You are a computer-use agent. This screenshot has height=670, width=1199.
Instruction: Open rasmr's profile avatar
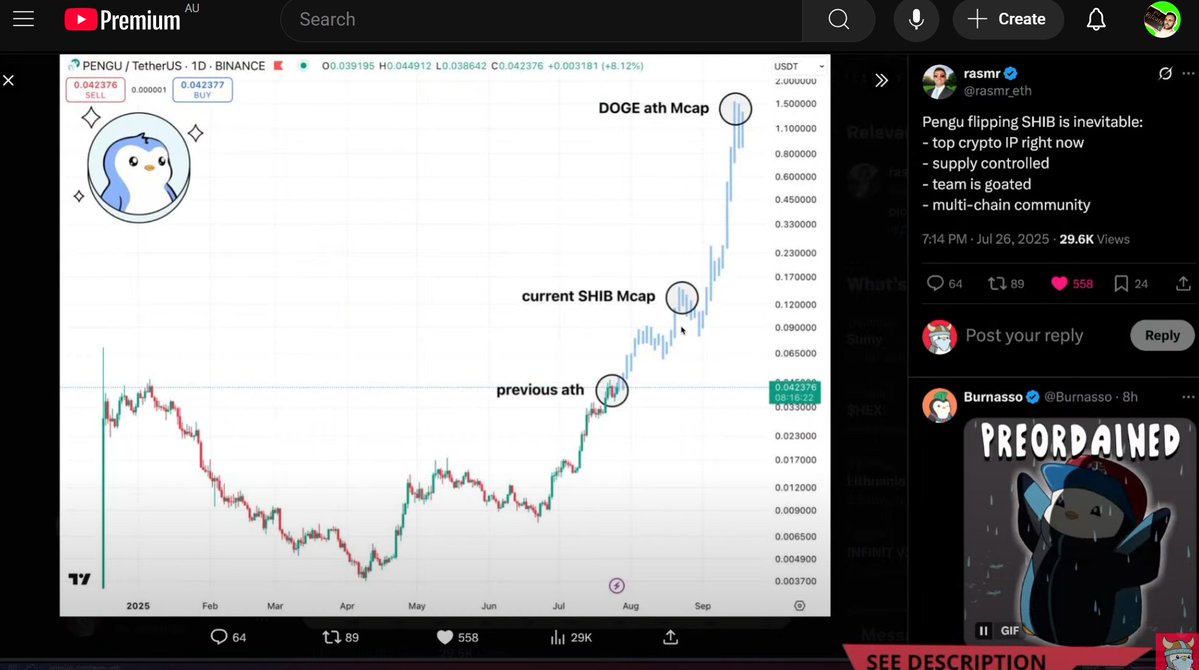(939, 82)
